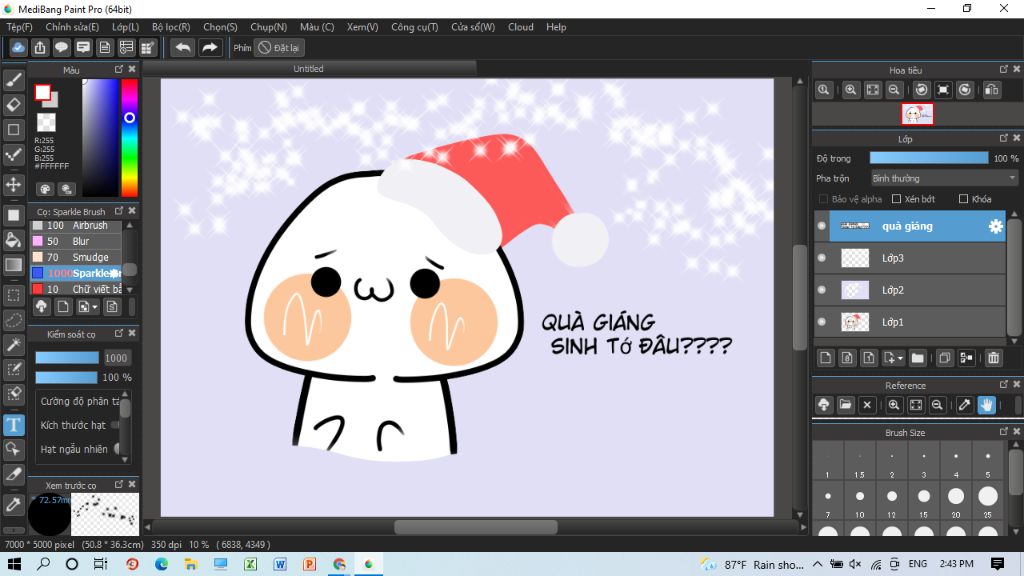The width and height of the screenshot is (1024, 576).
Task: Click the cloud save icon in toolbar
Action: (x=18, y=48)
